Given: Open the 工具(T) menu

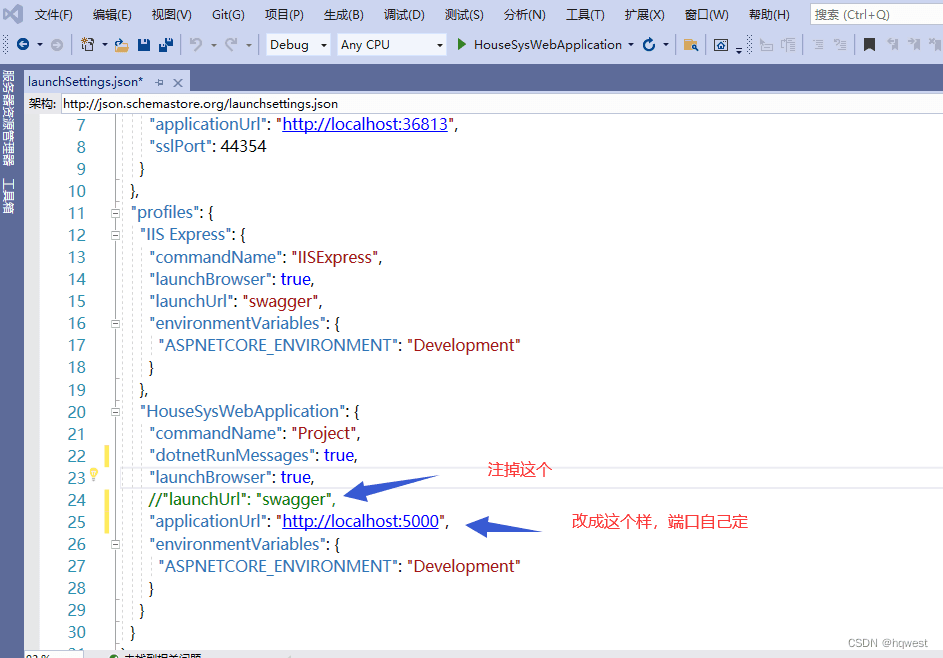Looking at the screenshot, I should [x=585, y=14].
